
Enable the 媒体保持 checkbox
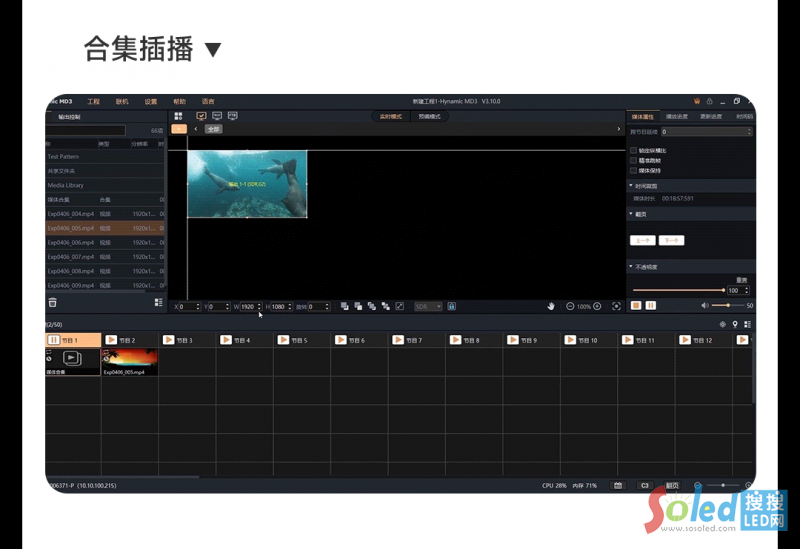click(633, 171)
